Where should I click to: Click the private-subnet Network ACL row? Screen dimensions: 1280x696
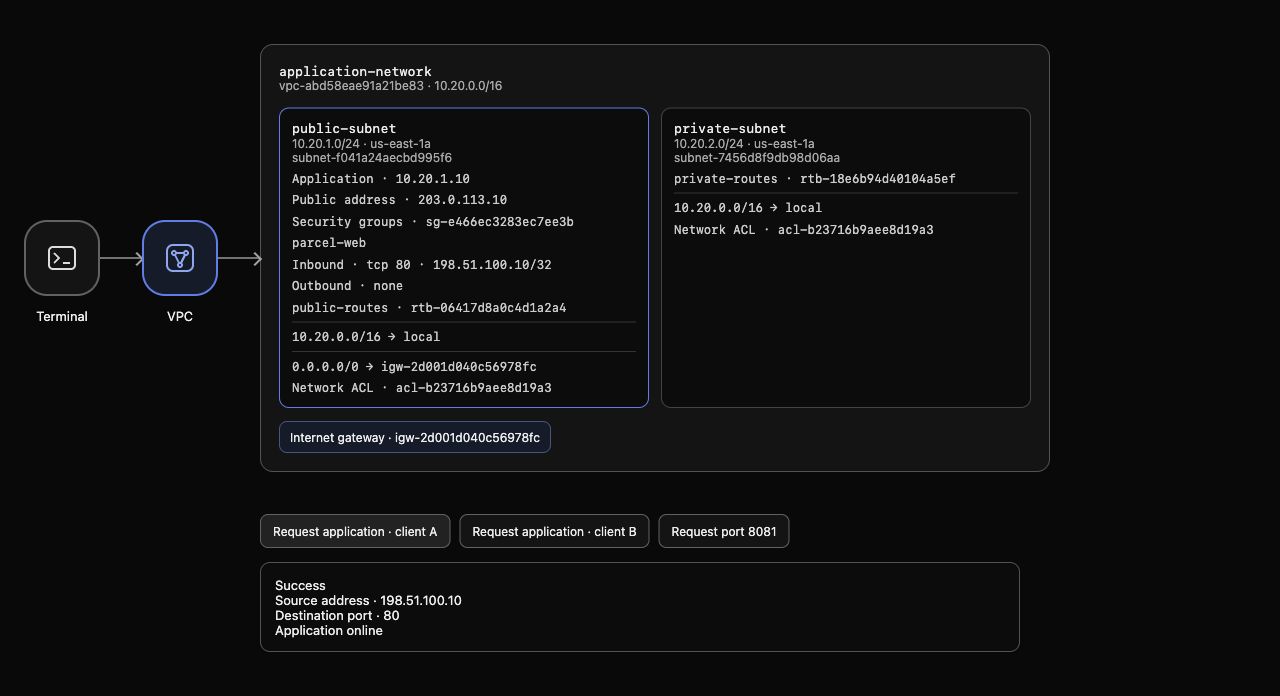click(804, 230)
